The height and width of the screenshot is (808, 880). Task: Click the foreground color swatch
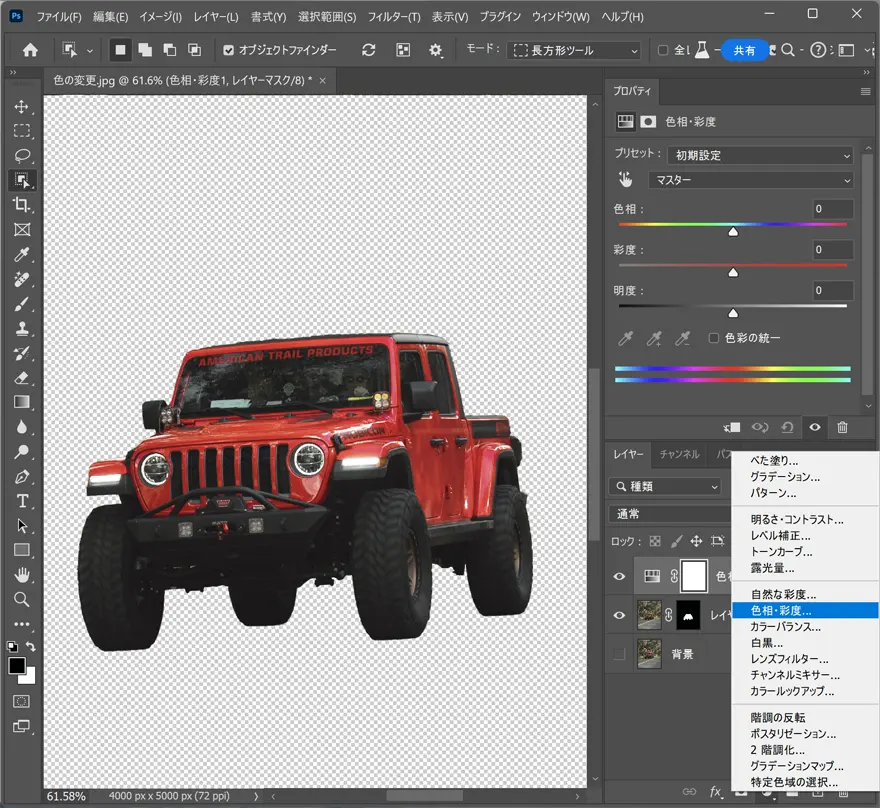pos(16,665)
